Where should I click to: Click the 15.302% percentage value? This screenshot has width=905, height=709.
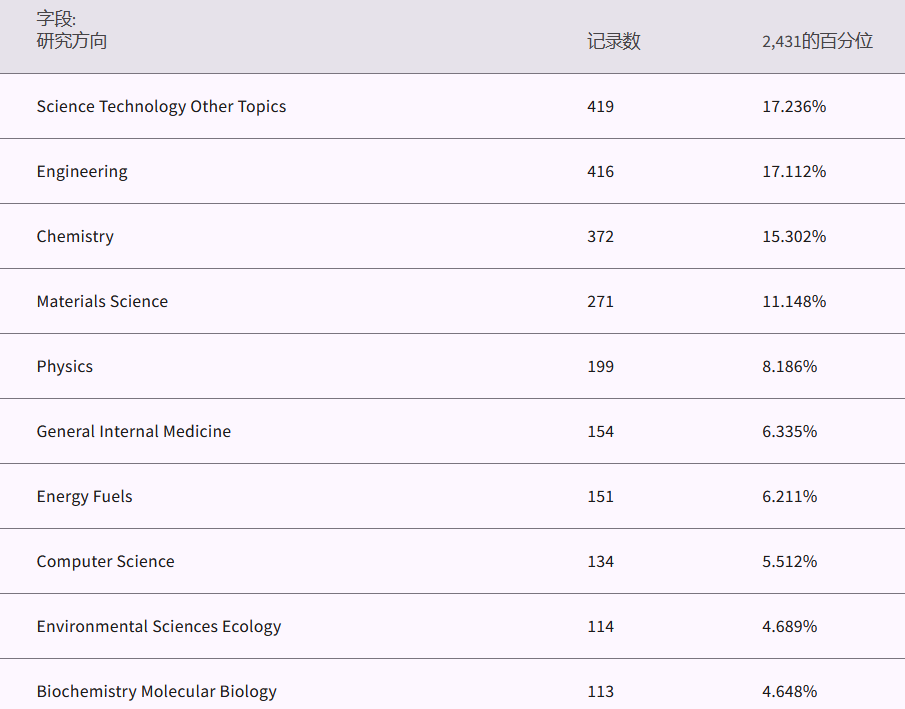(794, 237)
